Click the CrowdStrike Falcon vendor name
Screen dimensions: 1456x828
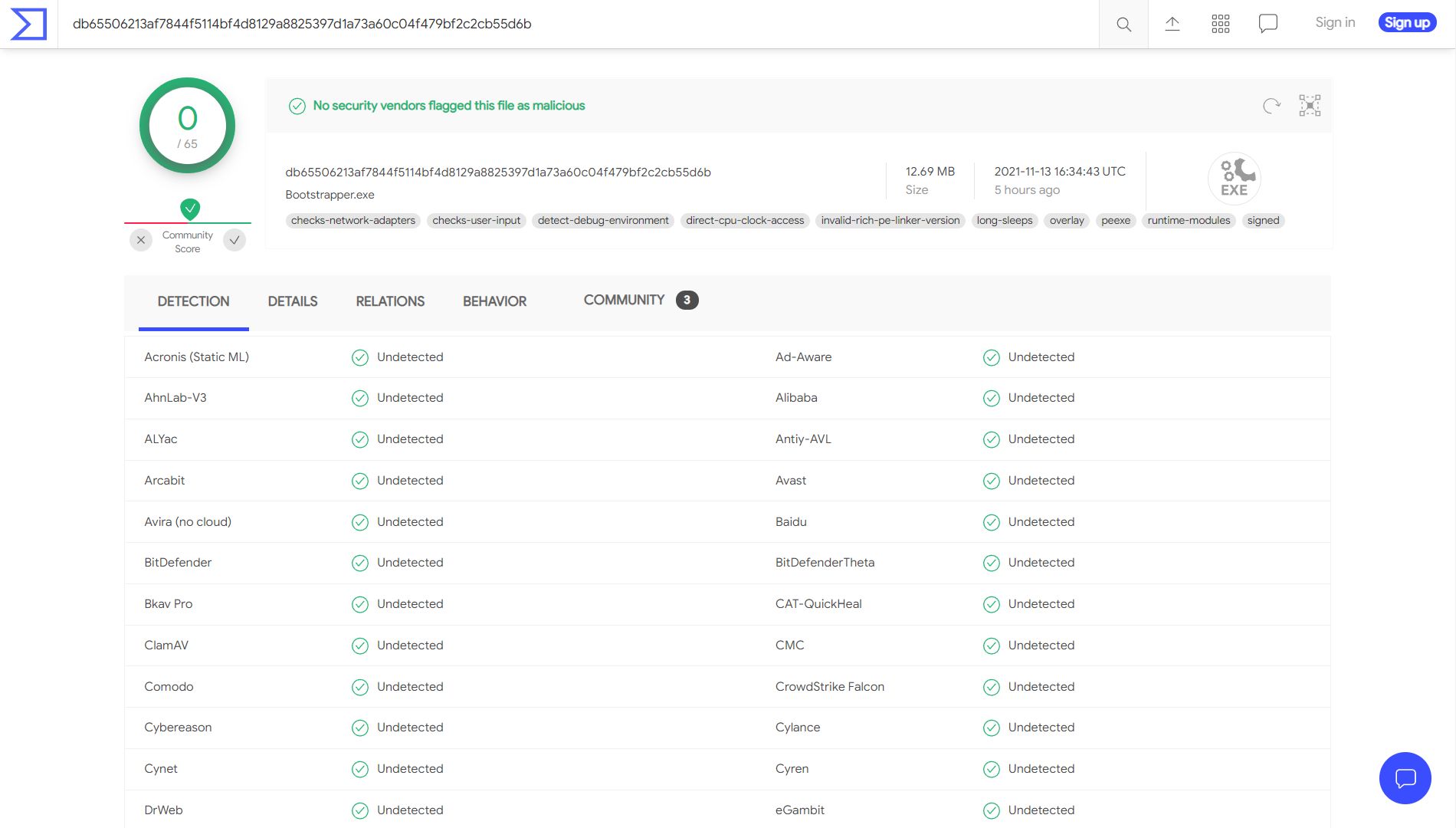click(830, 687)
